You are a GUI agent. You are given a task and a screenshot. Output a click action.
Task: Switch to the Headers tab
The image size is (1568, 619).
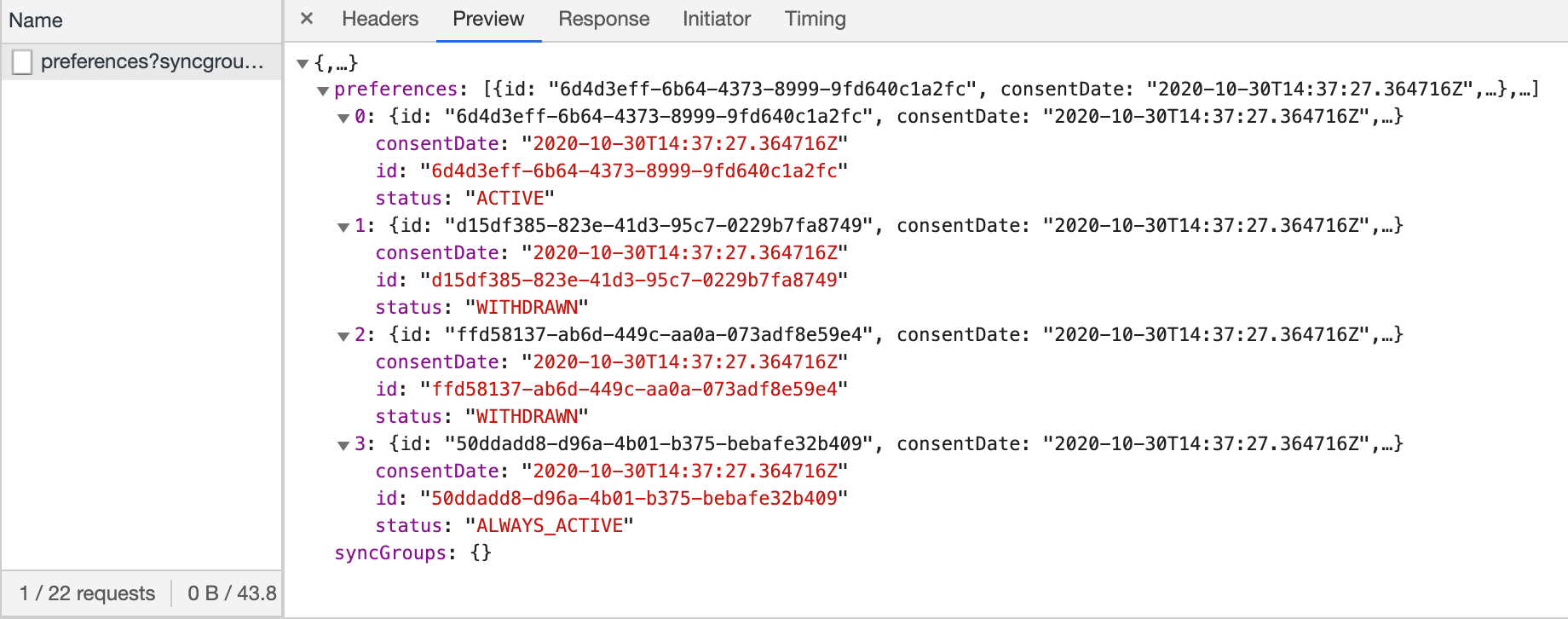pos(380,19)
